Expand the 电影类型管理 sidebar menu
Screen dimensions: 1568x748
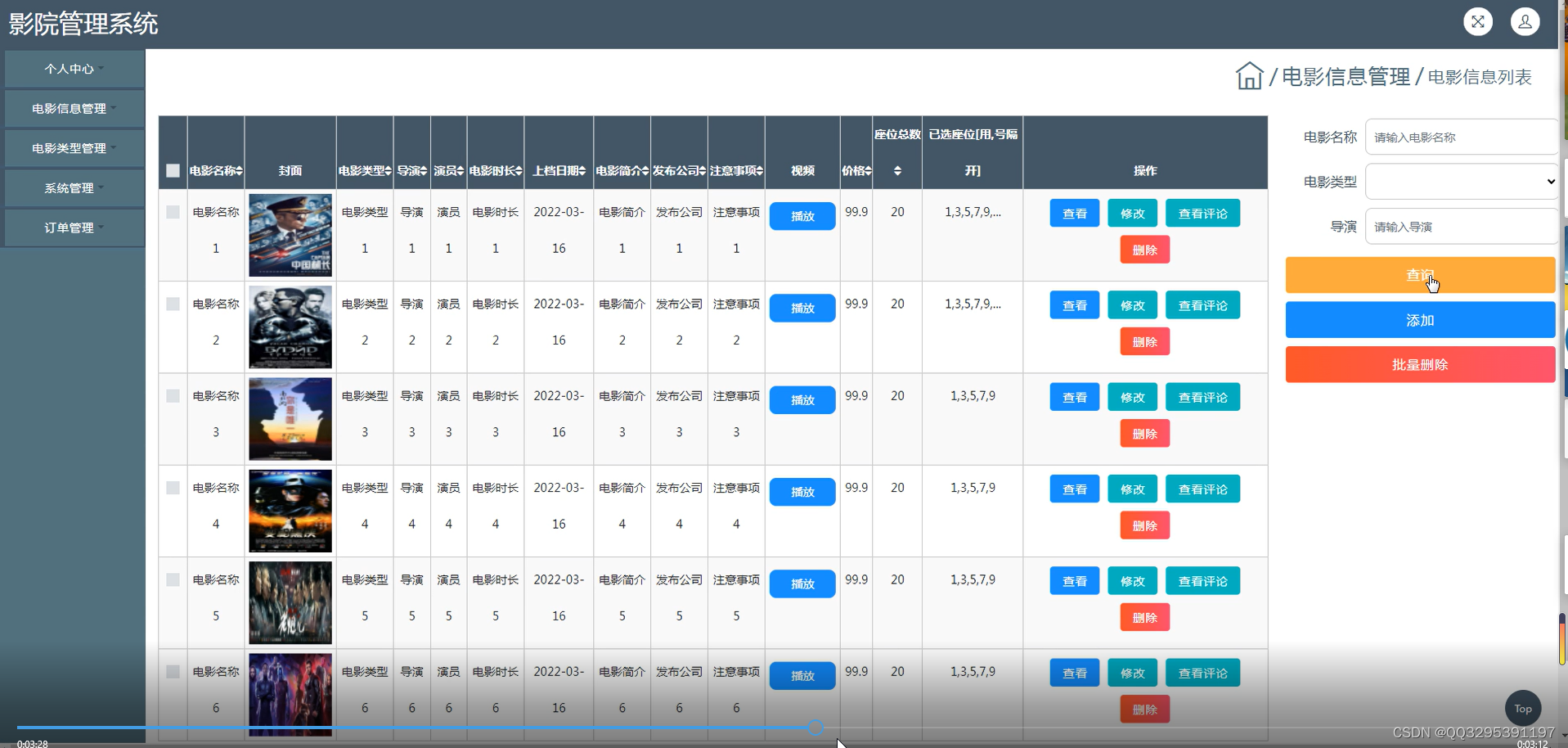[x=74, y=148]
